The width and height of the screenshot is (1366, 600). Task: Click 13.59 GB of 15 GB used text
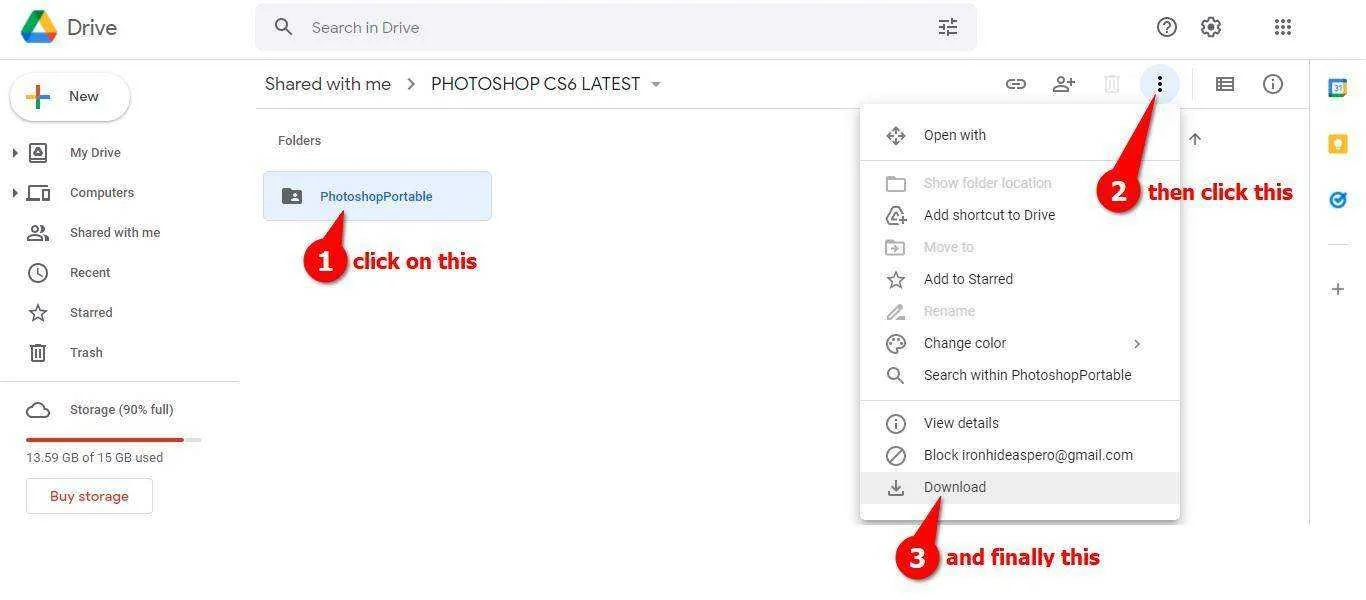(94, 457)
